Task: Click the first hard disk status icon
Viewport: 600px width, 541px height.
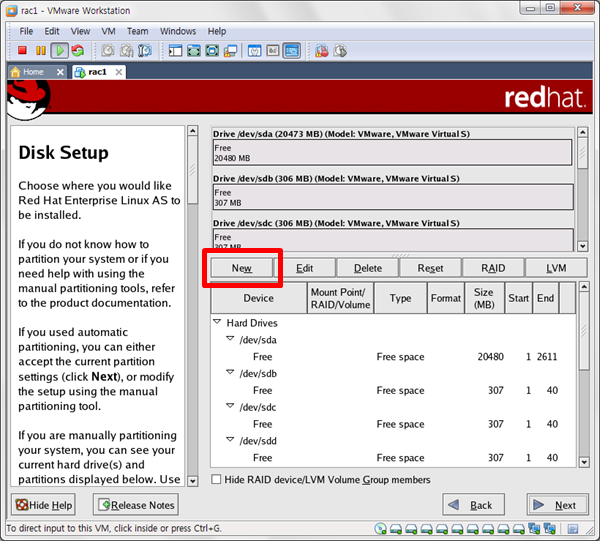Action: [396, 529]
